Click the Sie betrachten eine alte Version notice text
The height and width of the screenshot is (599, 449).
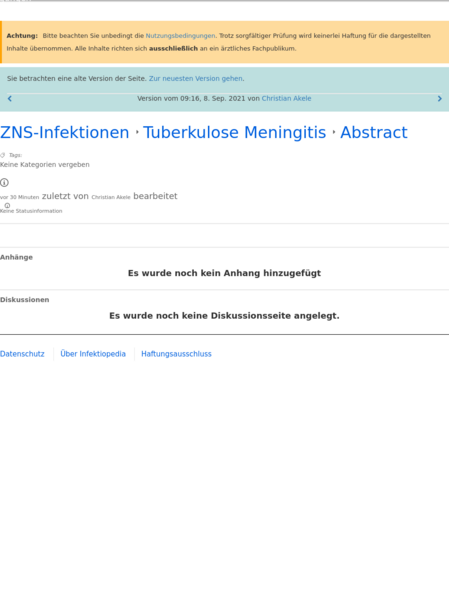tap(77, 78)
